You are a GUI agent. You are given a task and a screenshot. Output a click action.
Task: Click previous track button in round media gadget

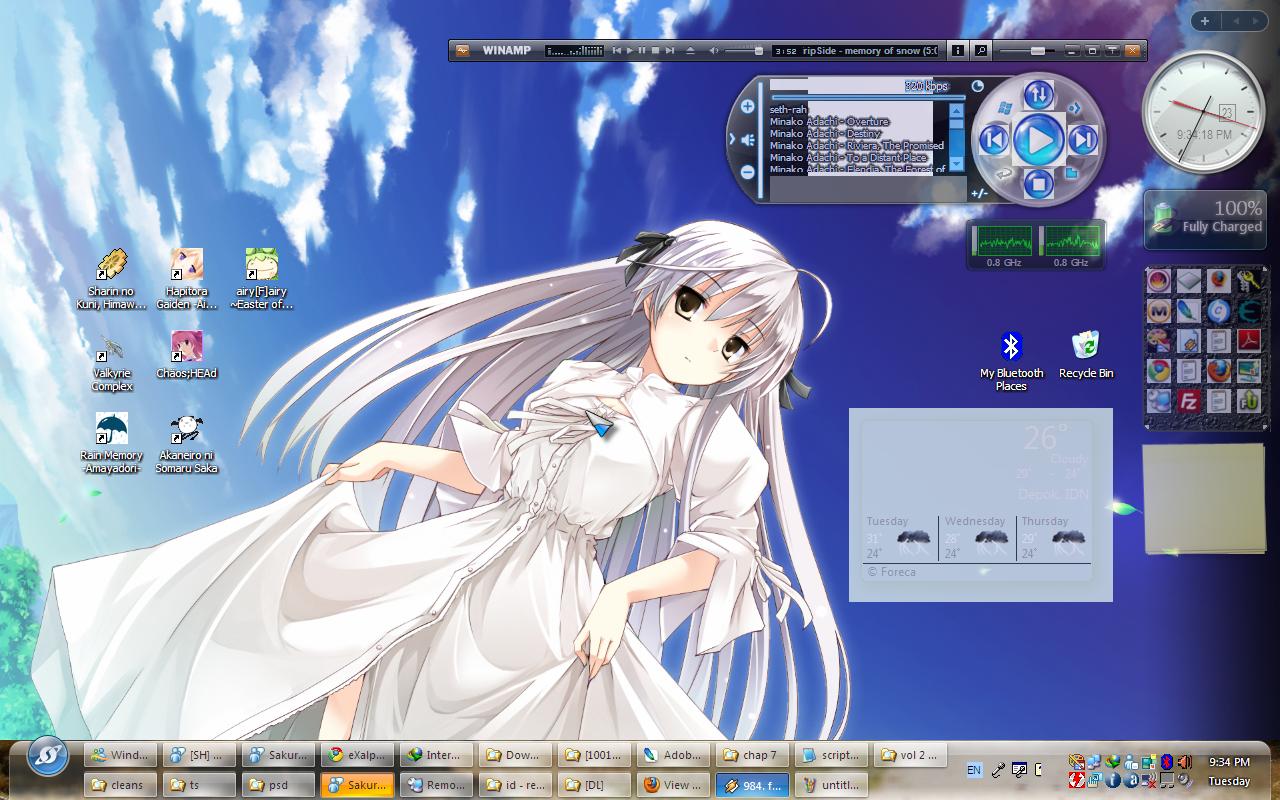coord(994,140)
